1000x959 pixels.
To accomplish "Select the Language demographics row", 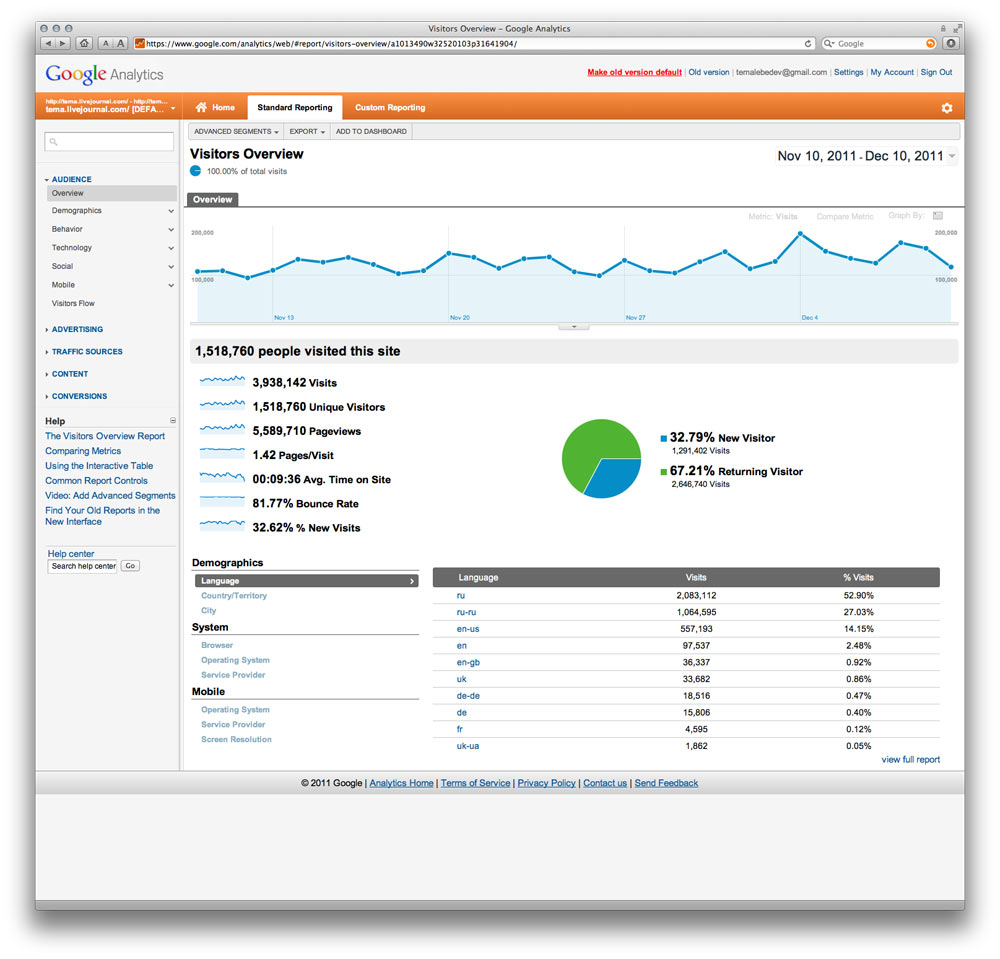I will coord(306,581).
